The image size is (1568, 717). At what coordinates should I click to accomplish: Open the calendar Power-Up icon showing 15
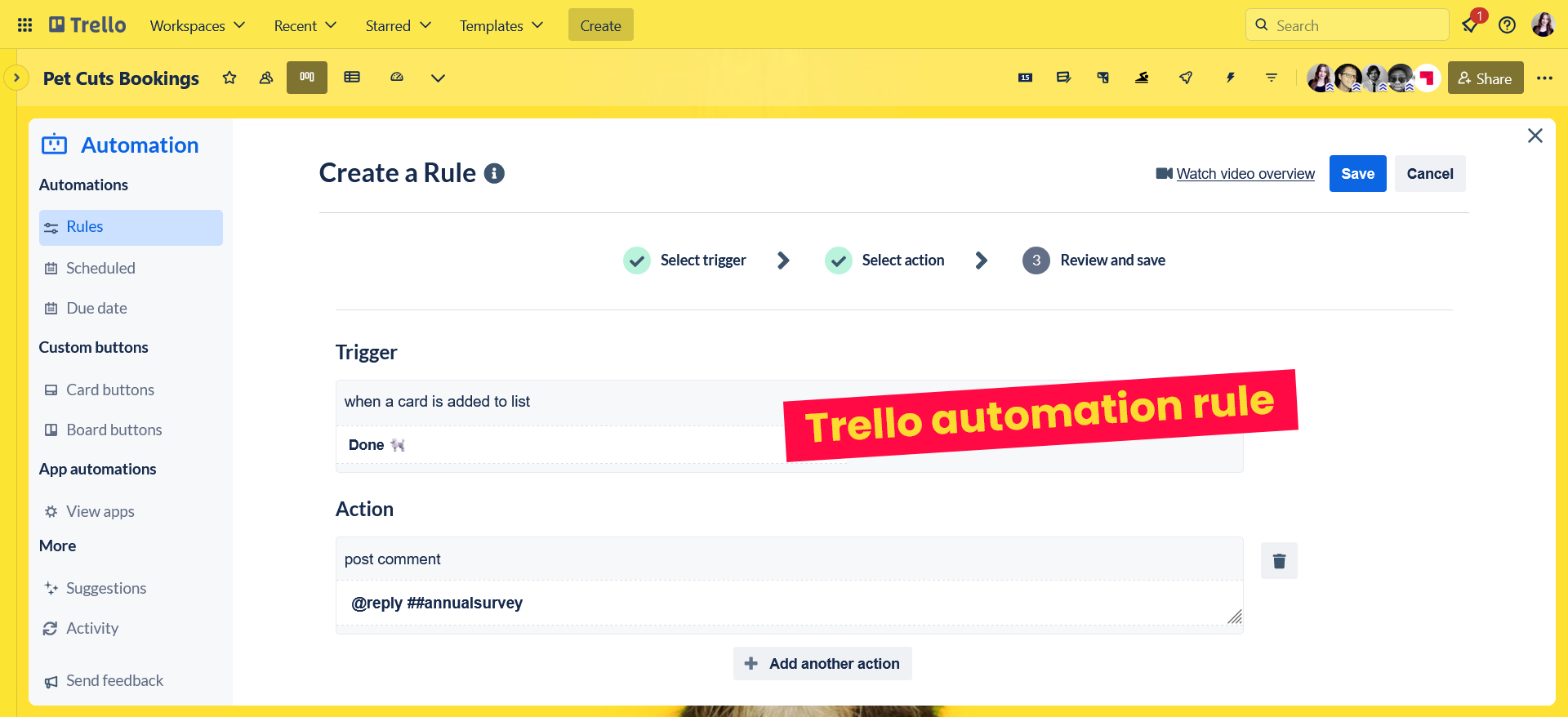1026,78
